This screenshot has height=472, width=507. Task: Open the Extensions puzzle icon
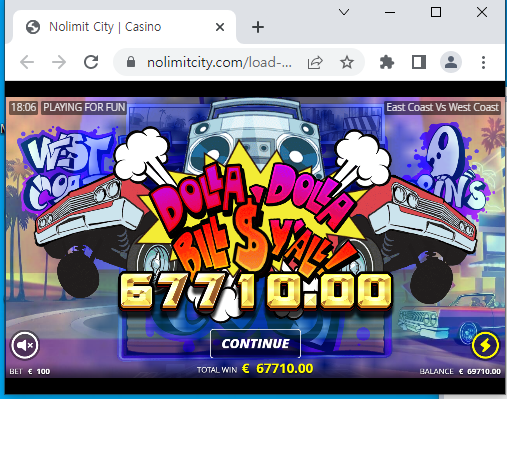[x=387, y=62]
